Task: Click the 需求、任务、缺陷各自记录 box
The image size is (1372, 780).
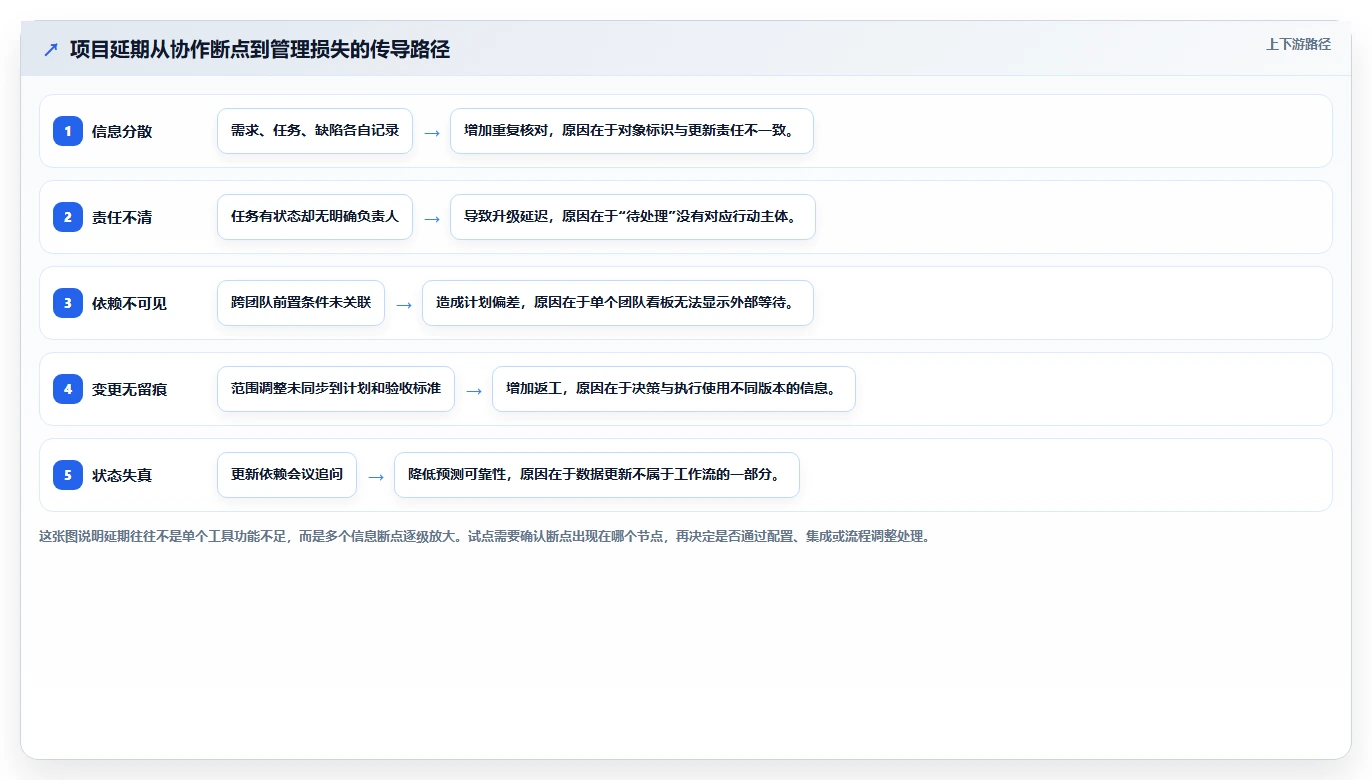Action: coord(315,131)
